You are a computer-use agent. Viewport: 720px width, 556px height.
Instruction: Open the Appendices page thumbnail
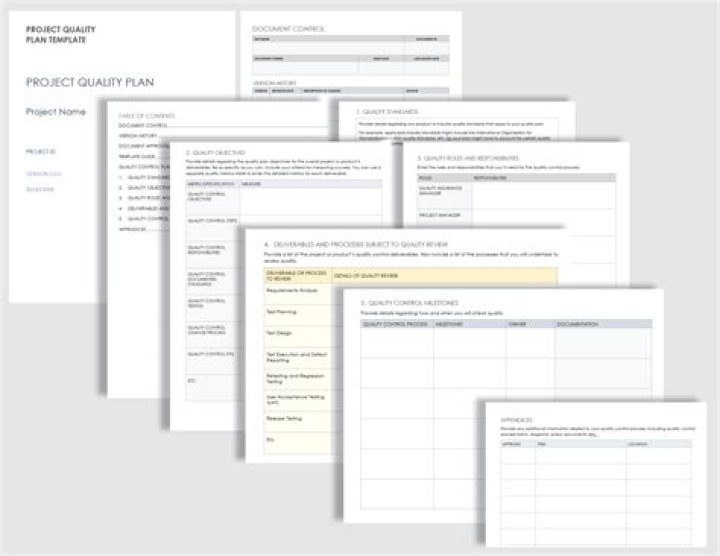click(x=596, y=474)
